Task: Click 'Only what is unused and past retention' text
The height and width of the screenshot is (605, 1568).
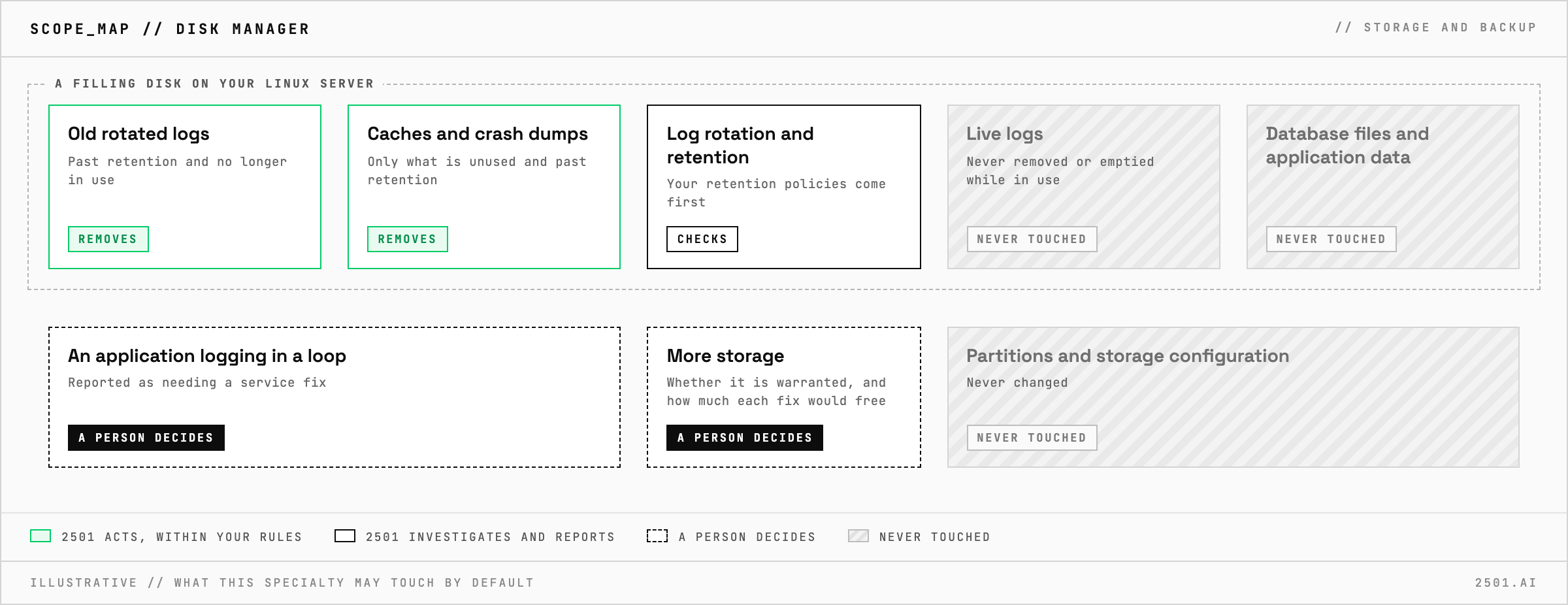Action: (477, 171)
